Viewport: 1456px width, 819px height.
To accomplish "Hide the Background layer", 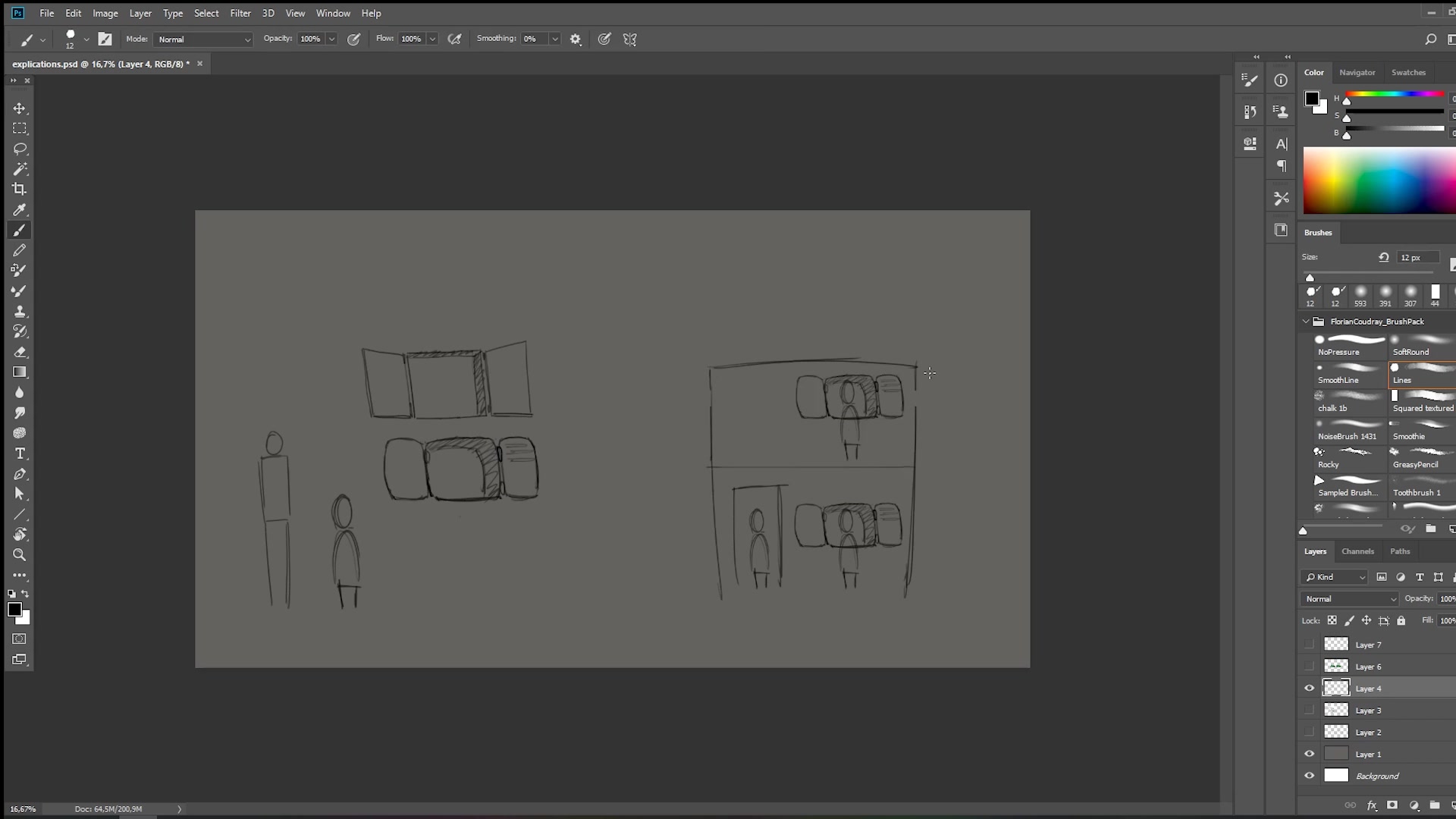I will tap(1309, 776).
